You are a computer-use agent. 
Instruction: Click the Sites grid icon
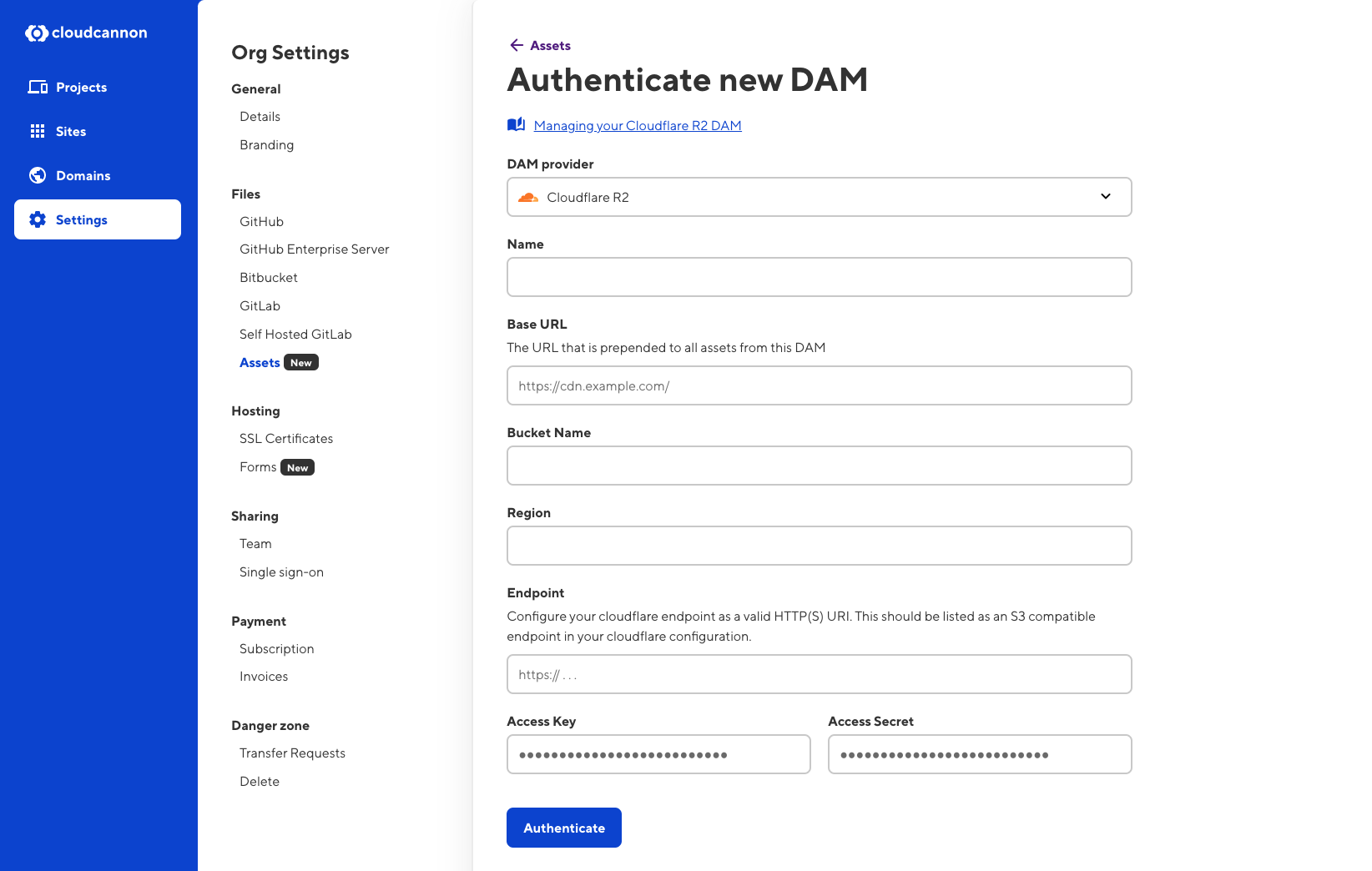pyautogui.click(x=38, y=131)
